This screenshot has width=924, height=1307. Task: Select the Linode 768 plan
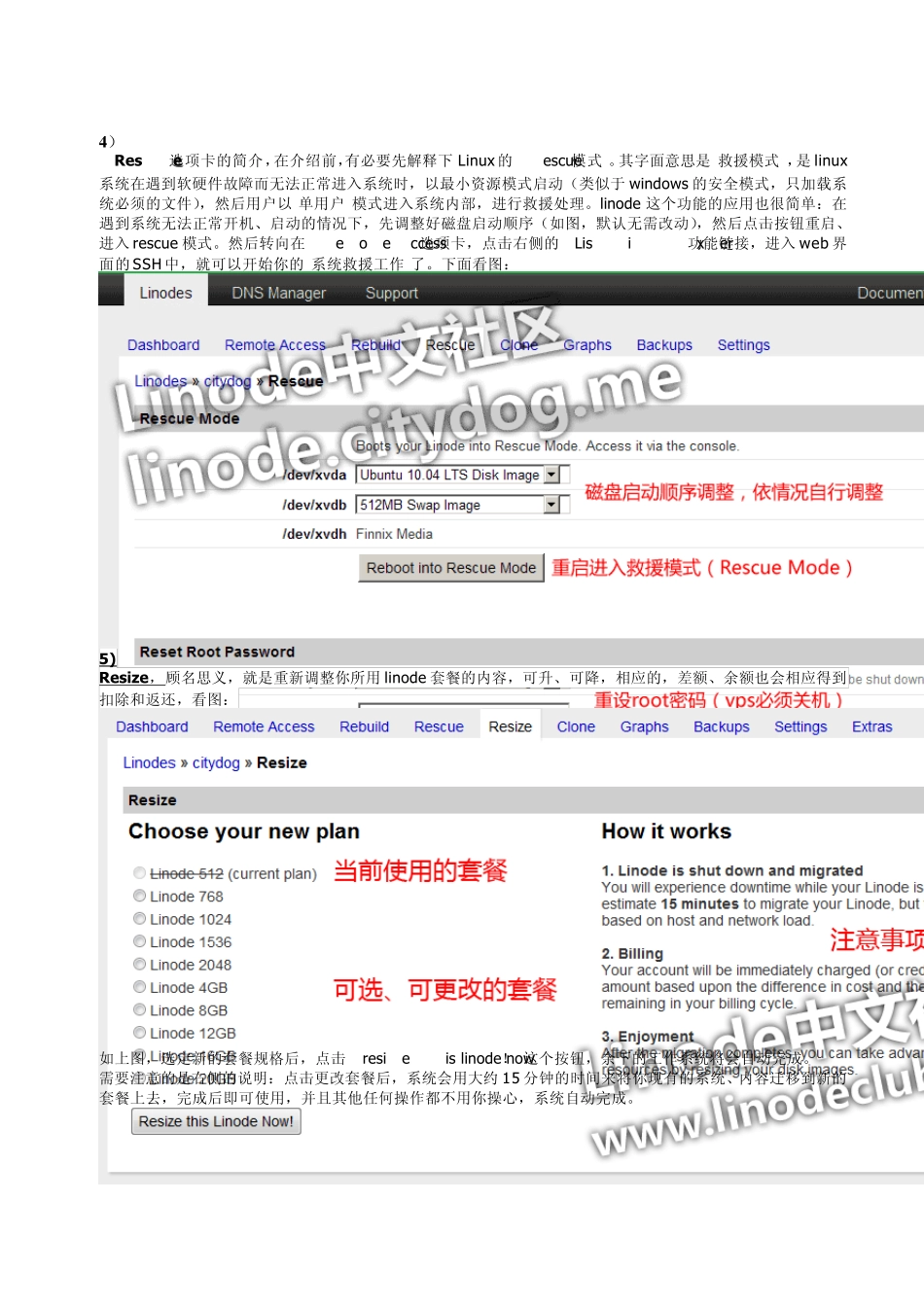coord(140,896)
